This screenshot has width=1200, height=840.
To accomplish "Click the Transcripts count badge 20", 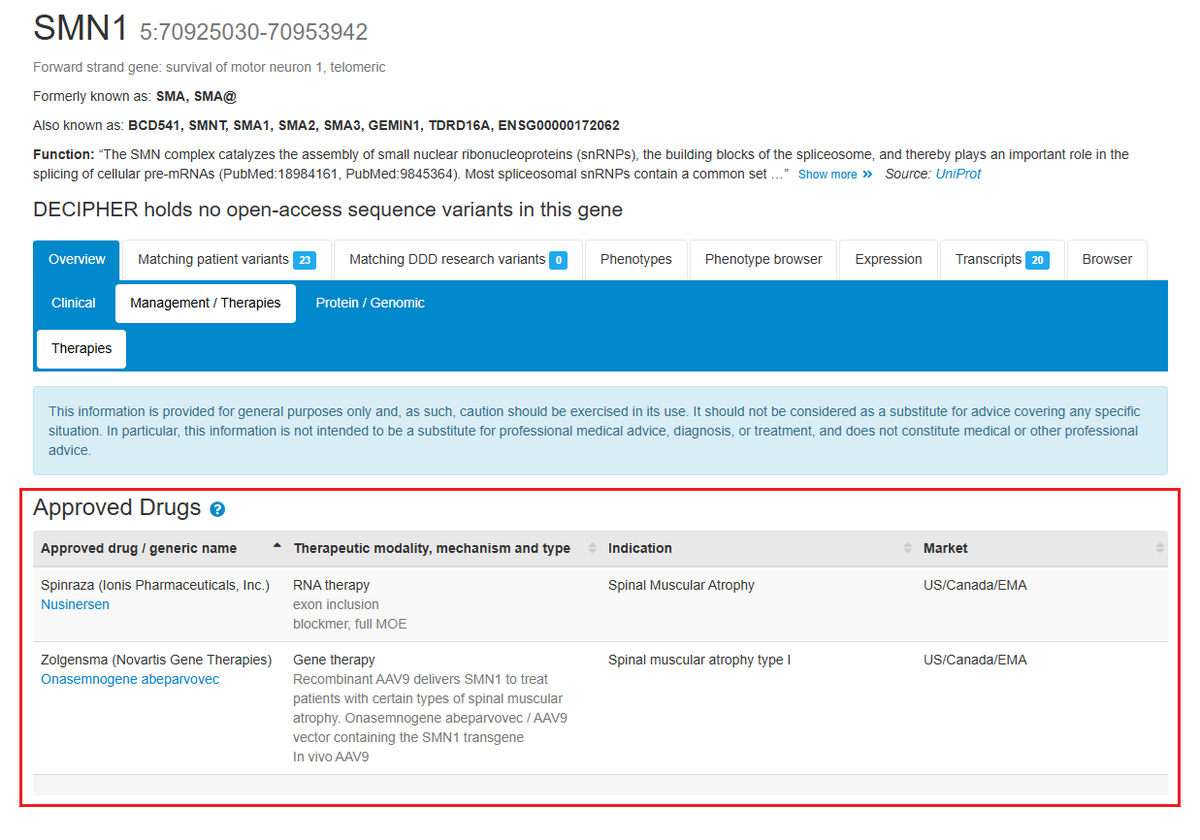I will click(1038, 261).
